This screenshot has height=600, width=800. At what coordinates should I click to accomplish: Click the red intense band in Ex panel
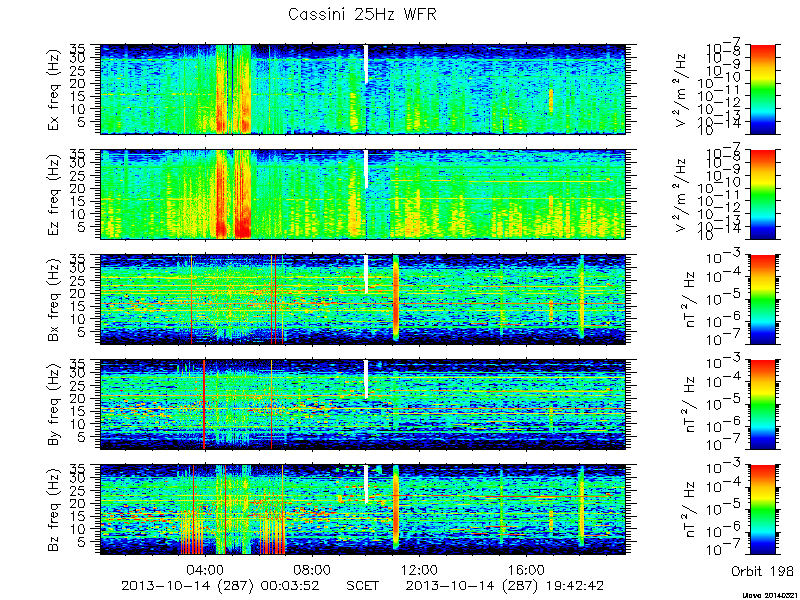coord(221,89)
